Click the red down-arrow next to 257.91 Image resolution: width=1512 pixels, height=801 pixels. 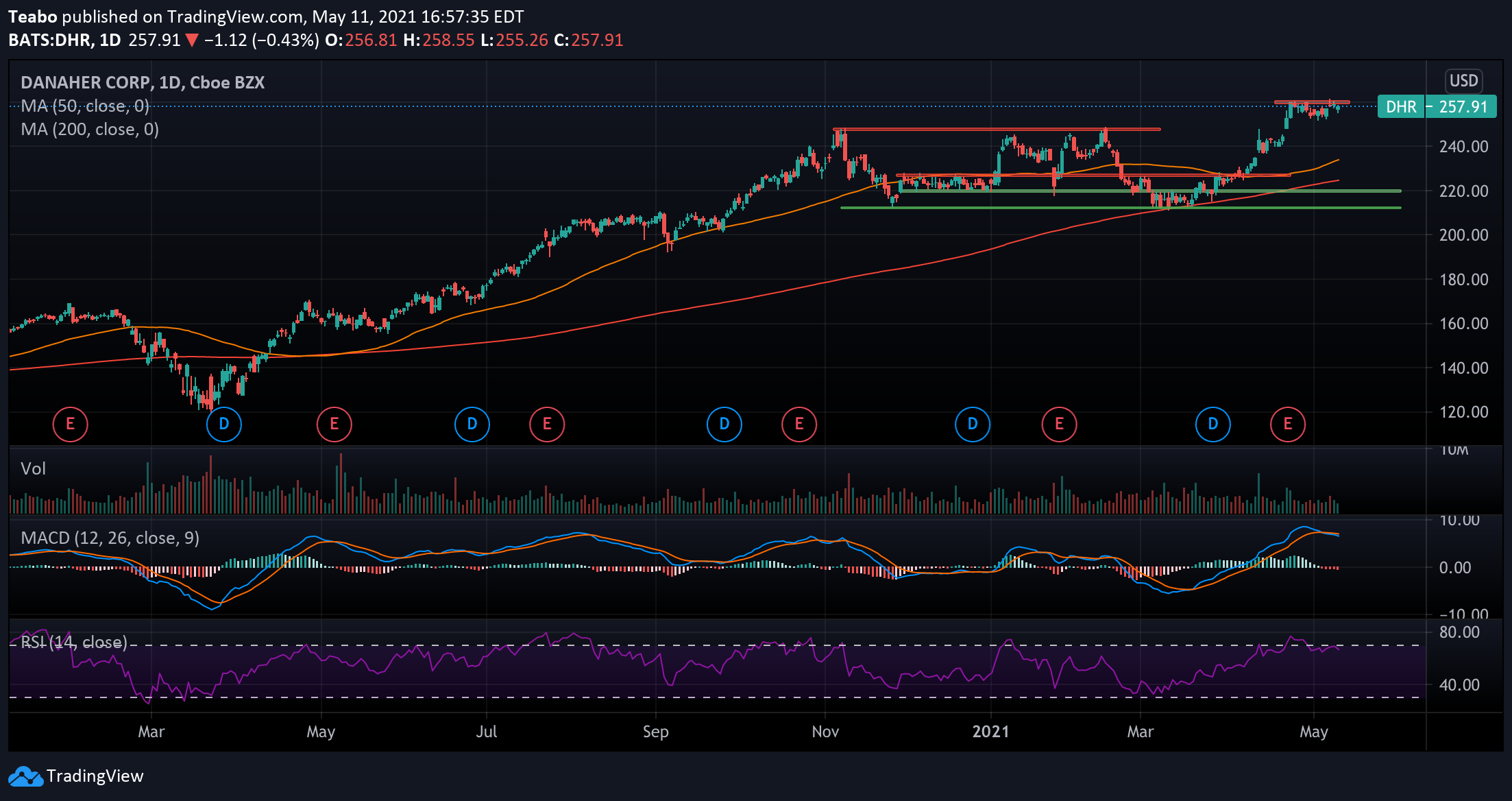(x=192, y=40)
